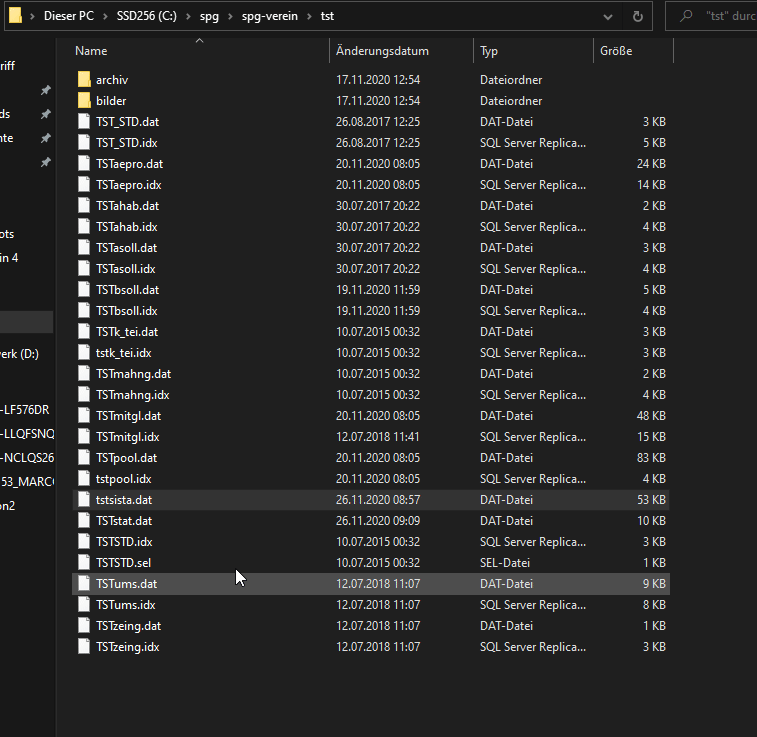Click the TSTzeing.idx file icon

(84, 647)
